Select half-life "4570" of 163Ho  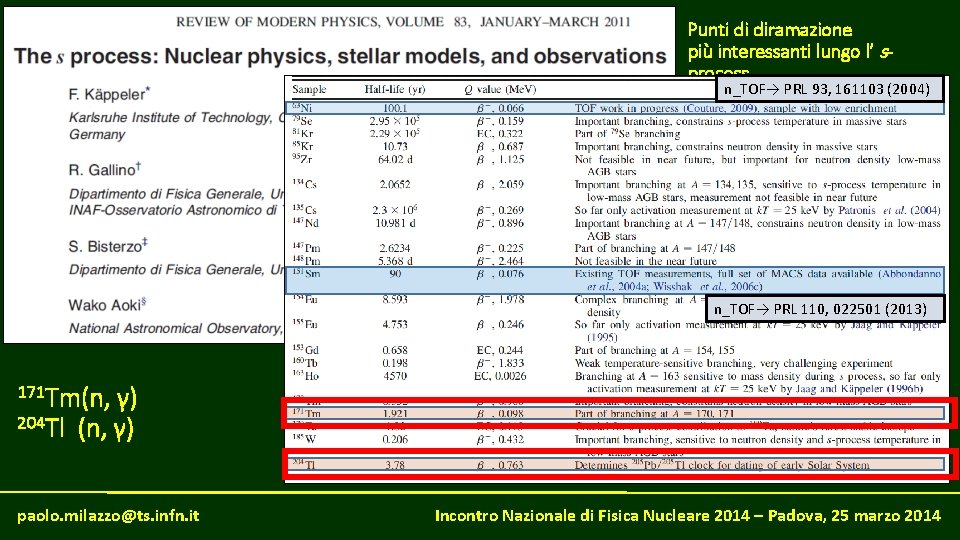pos(395,376)
